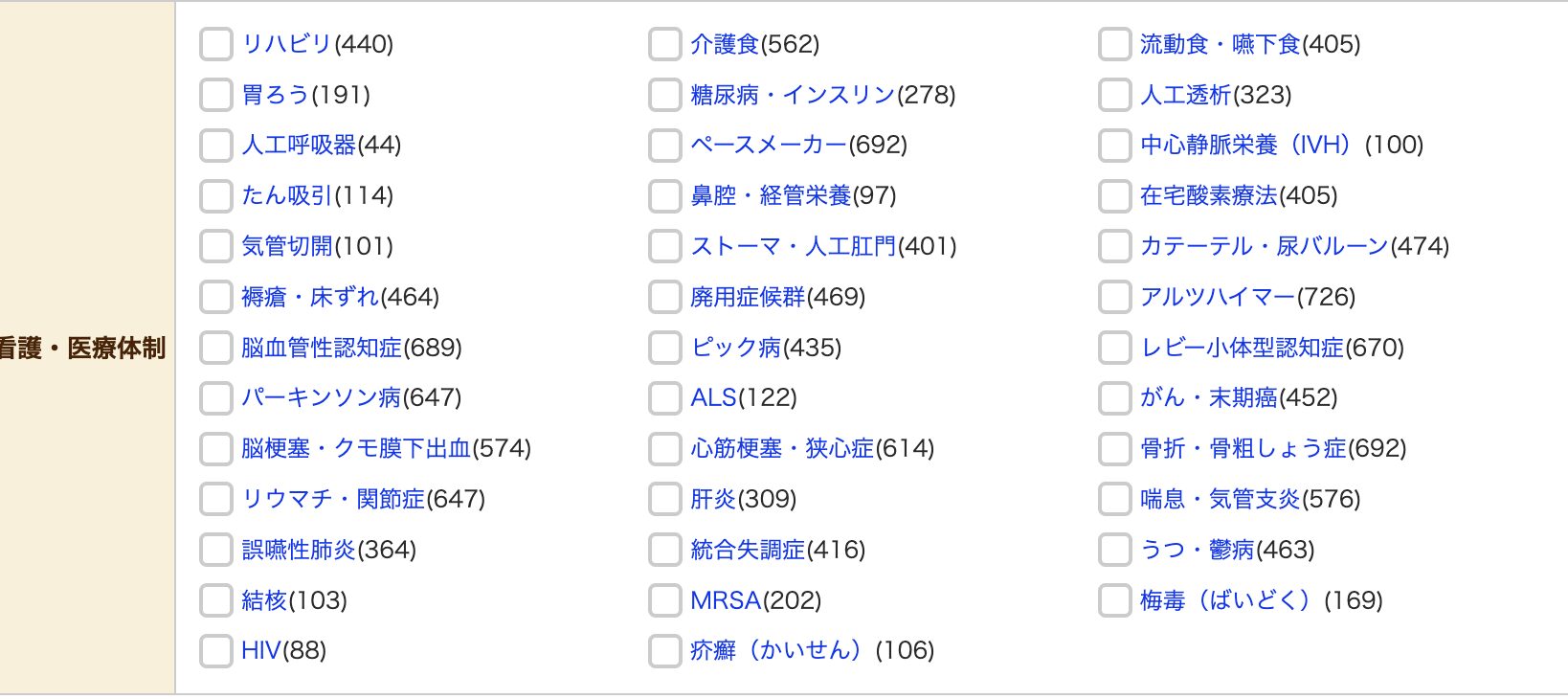Tick the ペースメーカー checkbox
The image size is (1568, 699).
[665, 146]
